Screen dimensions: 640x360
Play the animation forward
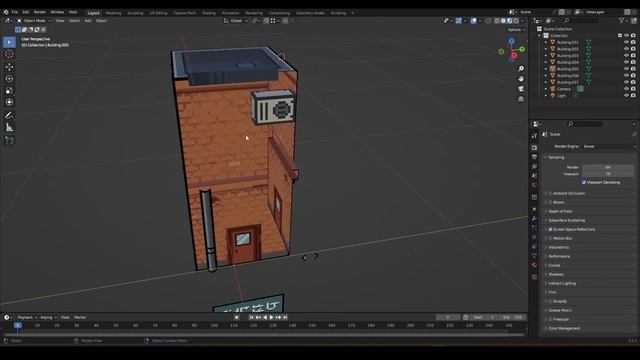271,317
